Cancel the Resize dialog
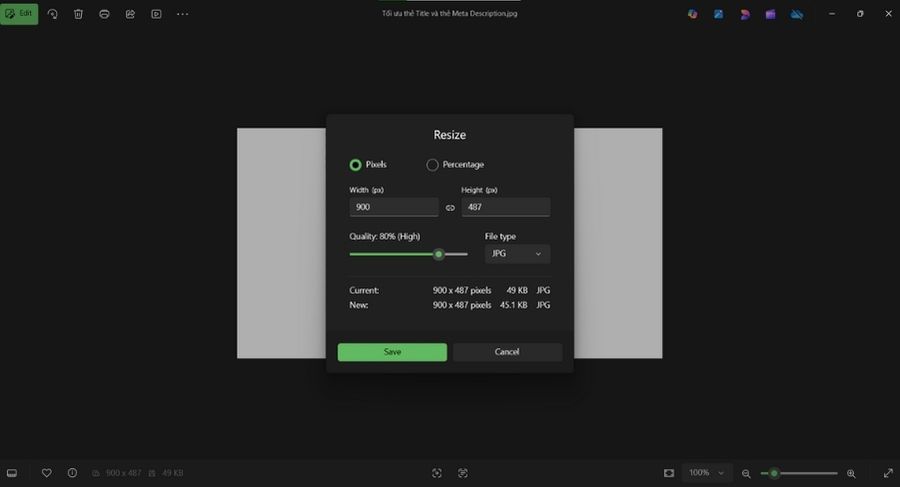This screenshot has width=900, height=487. (x=507, y=352)
